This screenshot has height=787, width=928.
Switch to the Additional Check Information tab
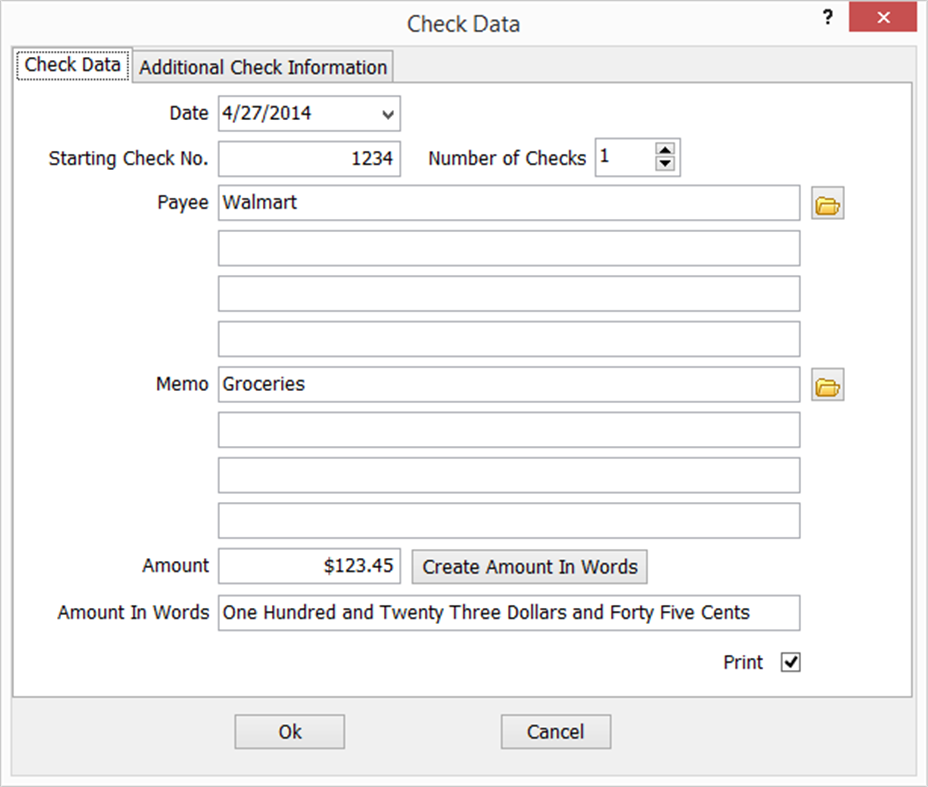[x=263, y=67]
